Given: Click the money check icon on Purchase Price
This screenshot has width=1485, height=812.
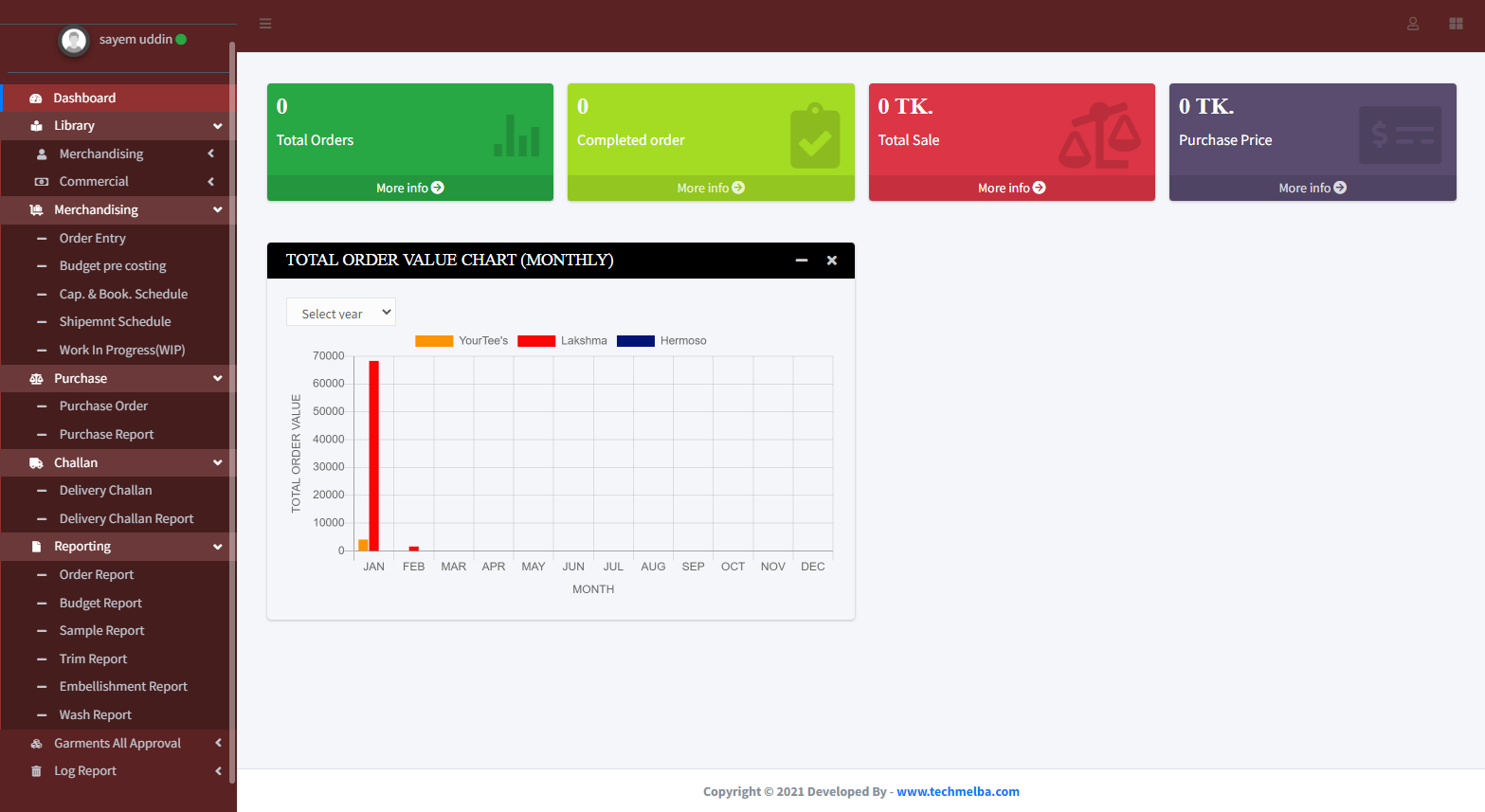Looking at the screenshot, I should click(1400, 135).
